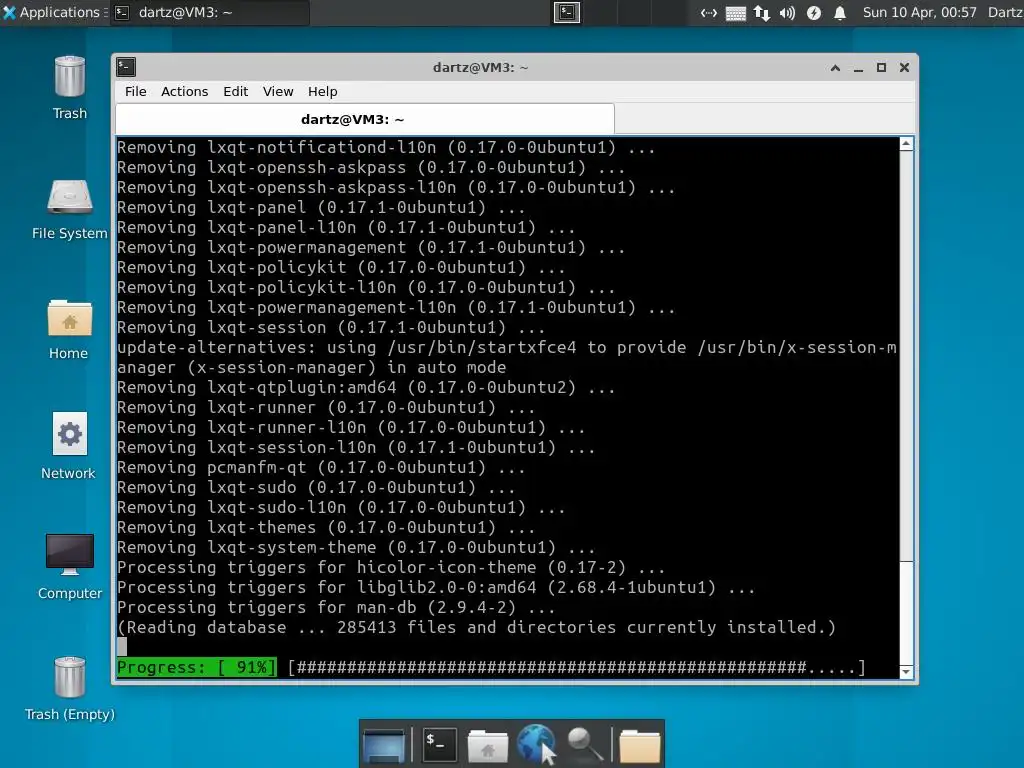1024x768 pixels.
Task: Click the green Progress 91% indicator
Action: (x=197, y=667)
